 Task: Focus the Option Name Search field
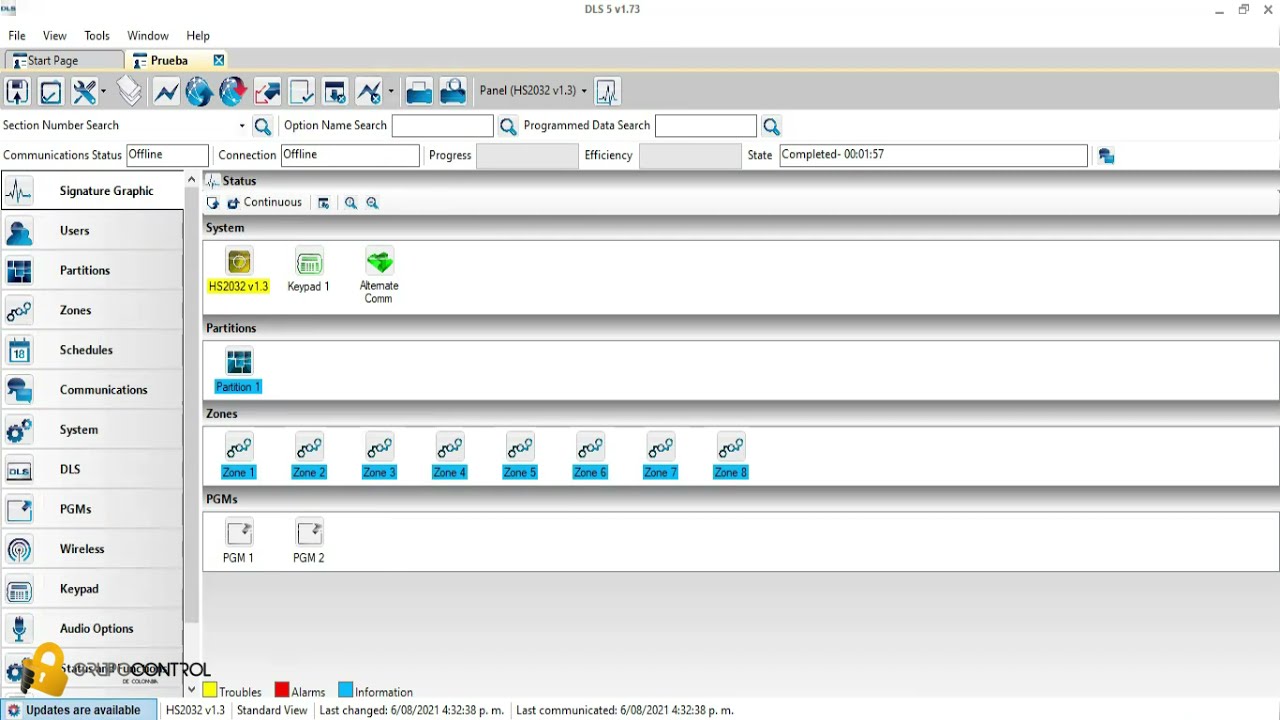tap(443, 126)
